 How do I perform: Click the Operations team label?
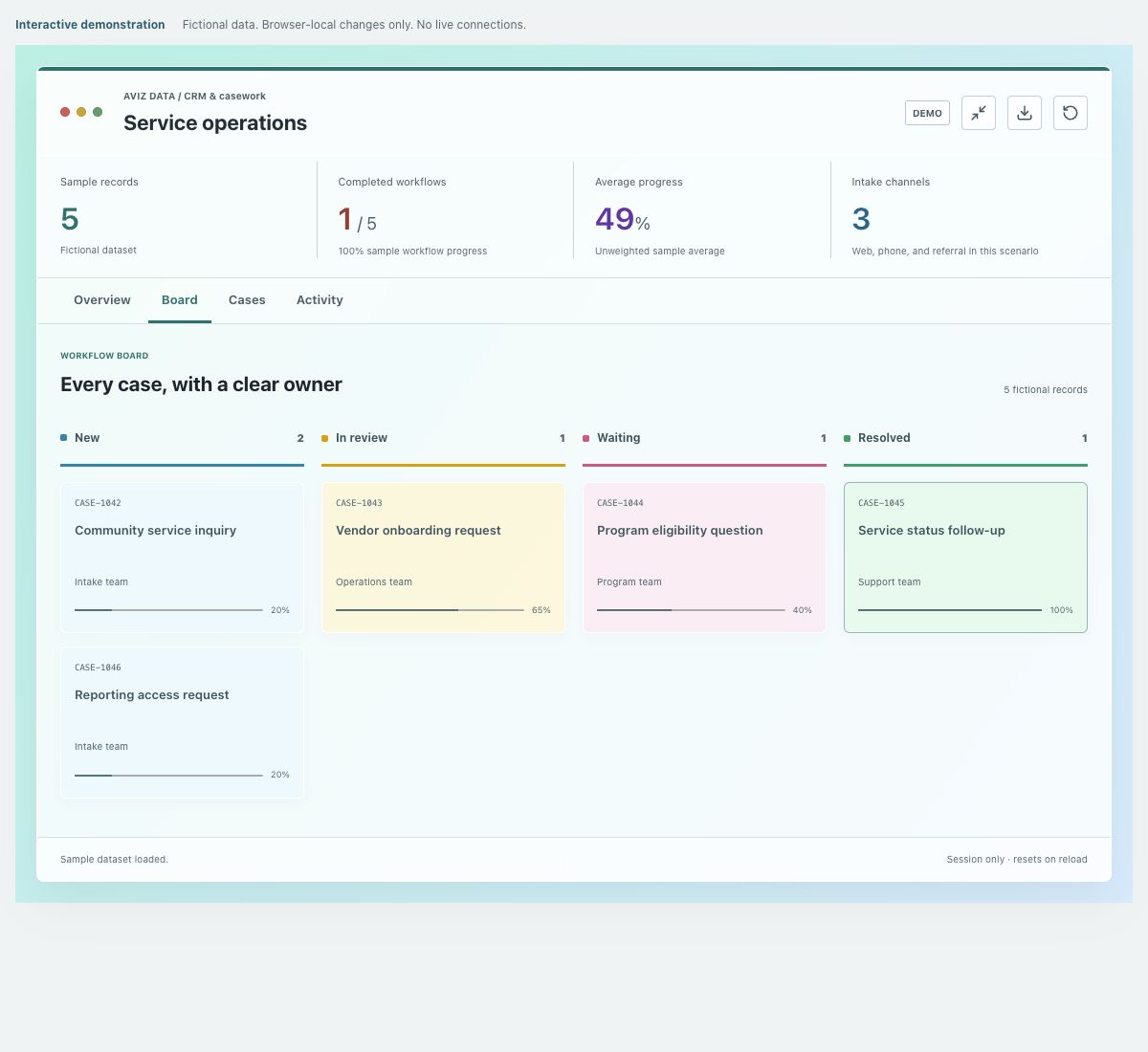tap(374, 581)
